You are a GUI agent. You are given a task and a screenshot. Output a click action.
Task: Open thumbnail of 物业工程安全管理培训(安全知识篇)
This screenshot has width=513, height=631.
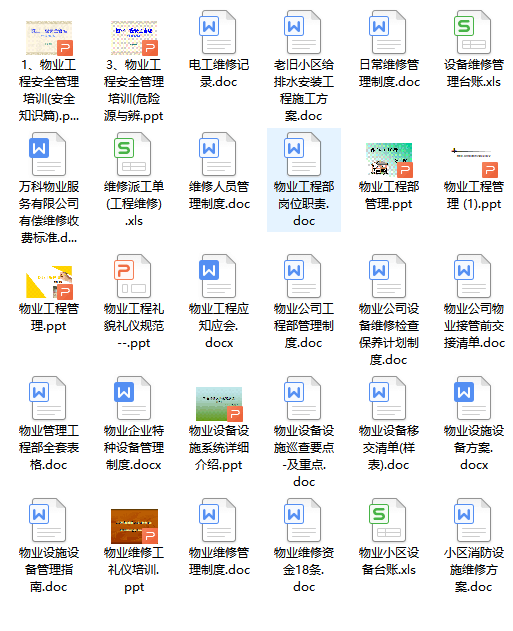click(49, 38)
